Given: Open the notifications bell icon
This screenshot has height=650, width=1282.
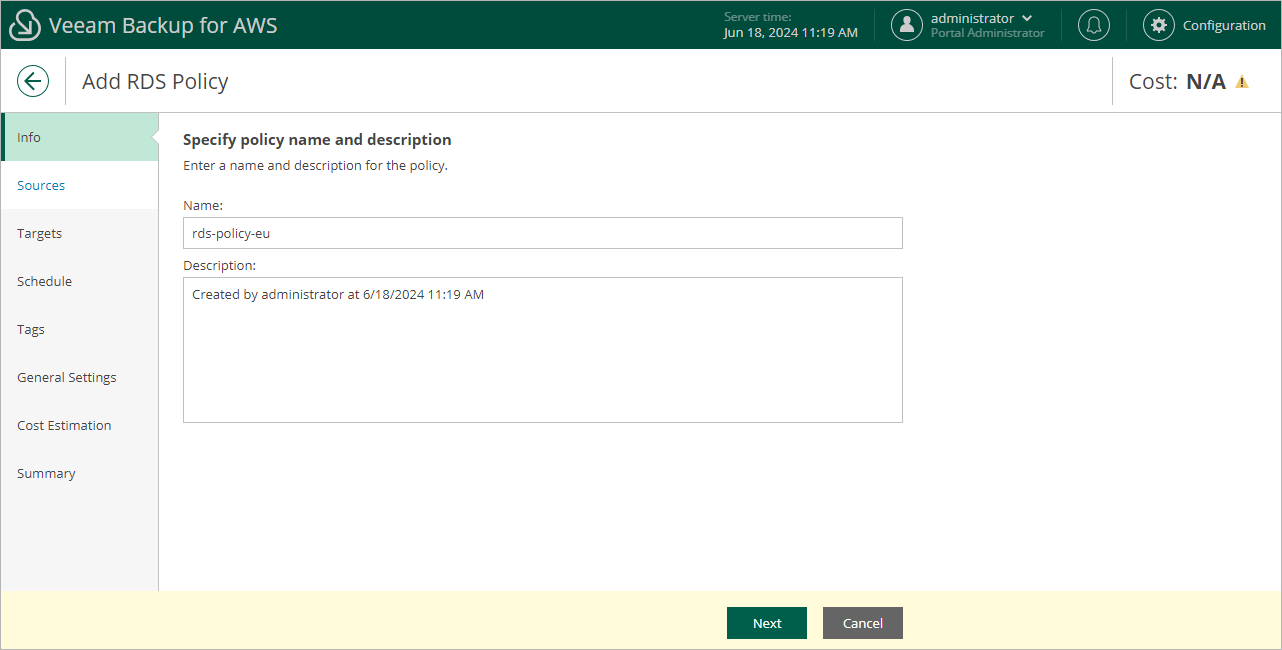Looking at the screenshot, I should click(1094, 25).
